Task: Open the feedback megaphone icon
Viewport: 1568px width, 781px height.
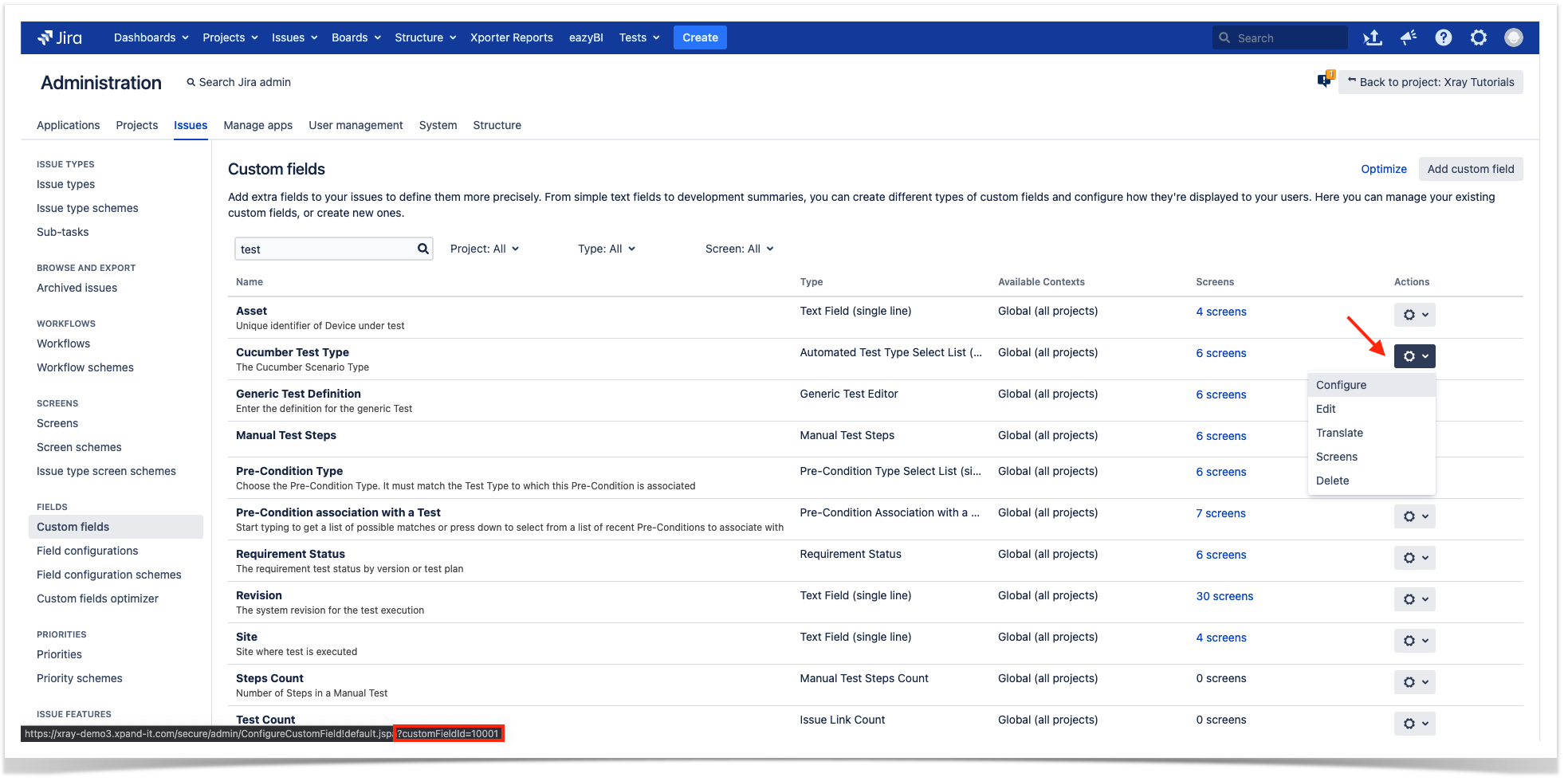Action: [1408, 37]
